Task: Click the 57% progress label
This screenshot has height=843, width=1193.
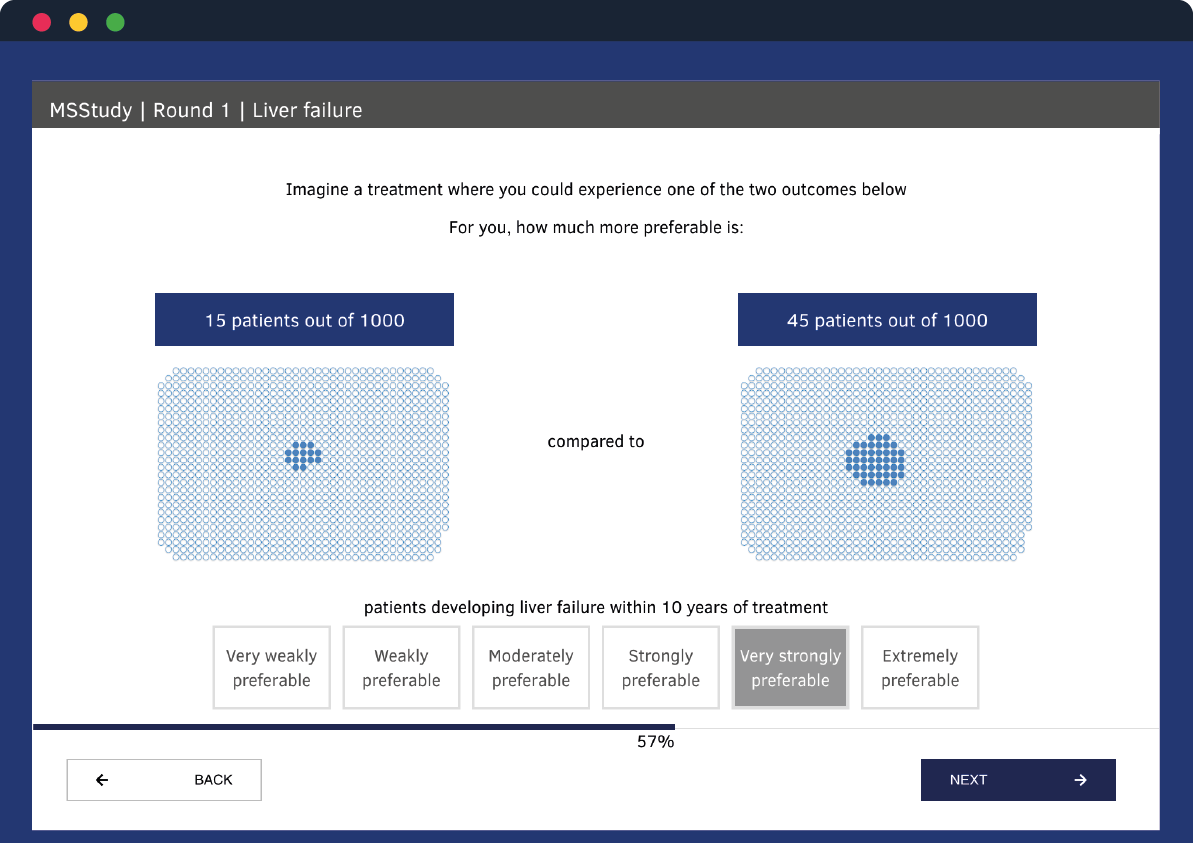Action: coord(655,742)
